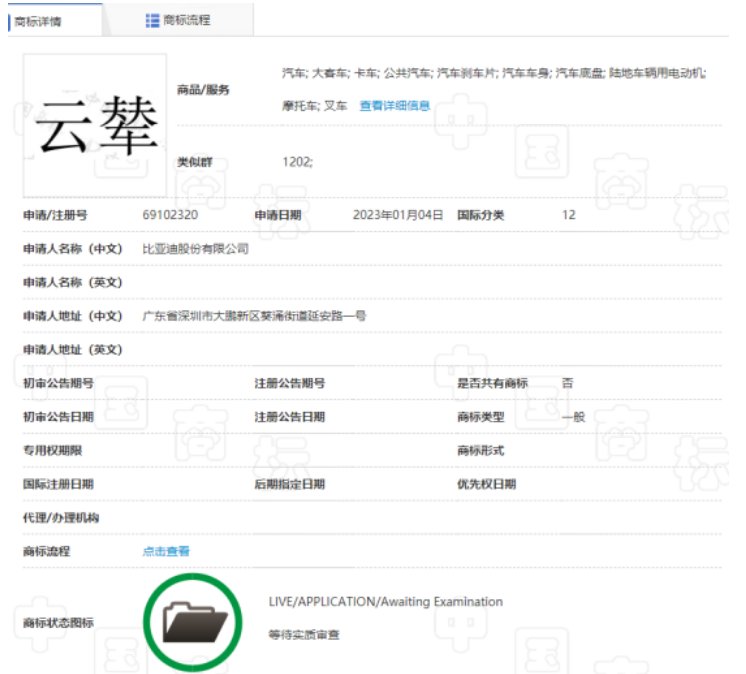Image resolution: width=746 pixels, height=674 pixels.
Task: Select international class value 12
Action: pos(569,215)
